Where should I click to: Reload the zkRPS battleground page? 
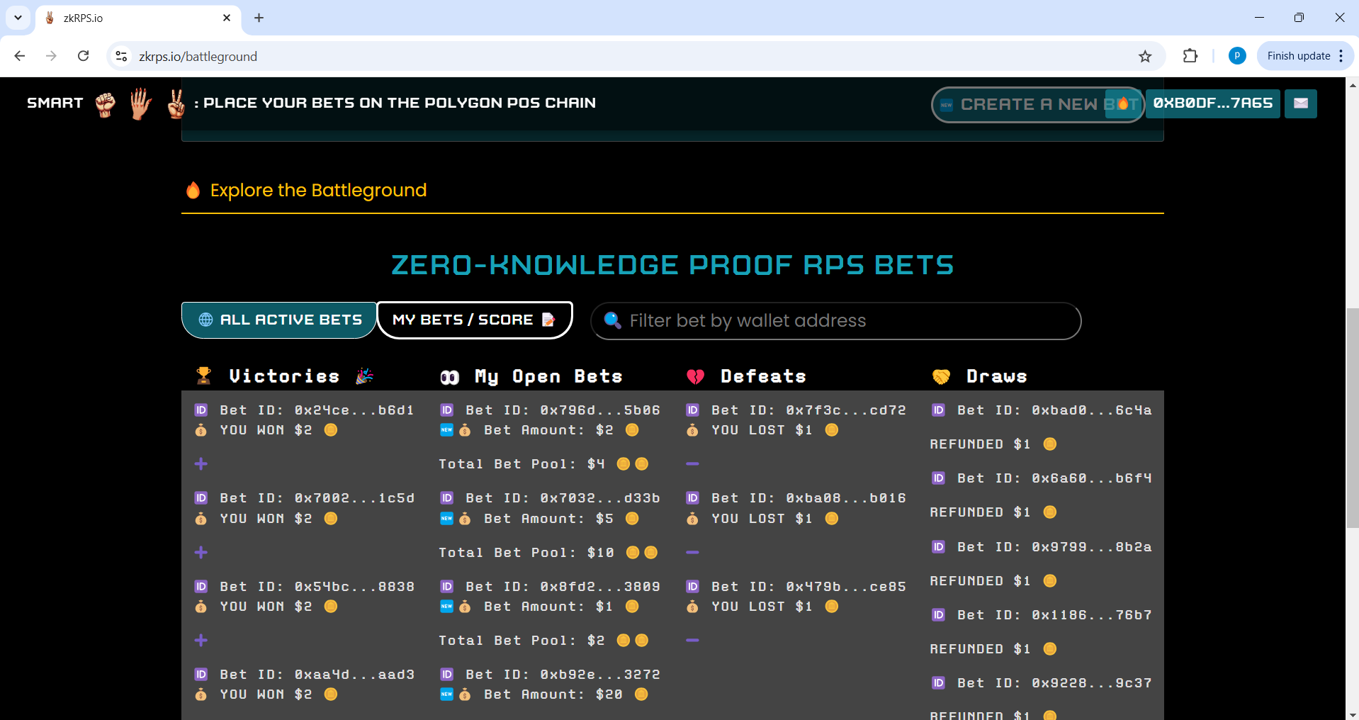click(x=83, y=56)
